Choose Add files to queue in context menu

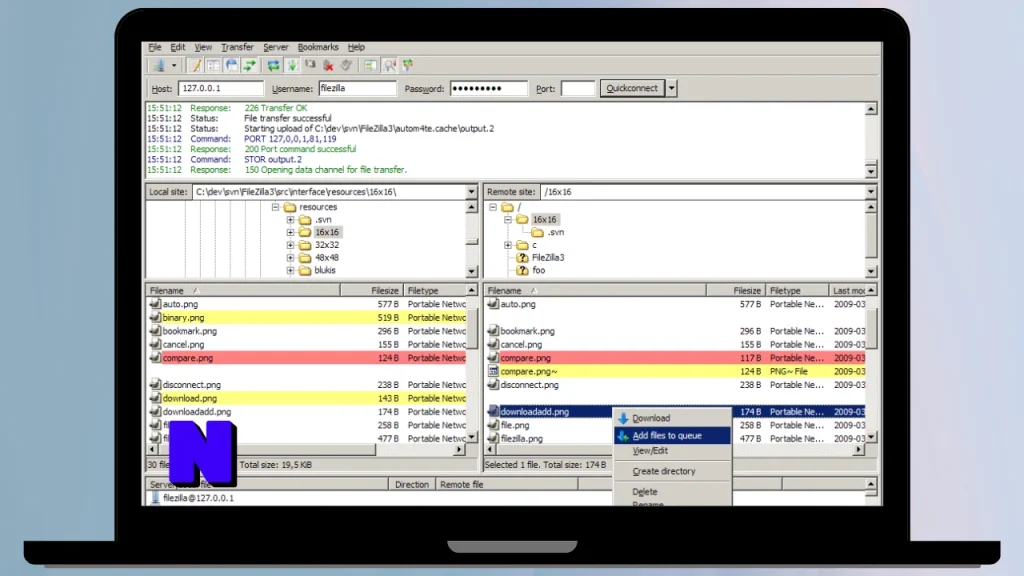(672, 436)
